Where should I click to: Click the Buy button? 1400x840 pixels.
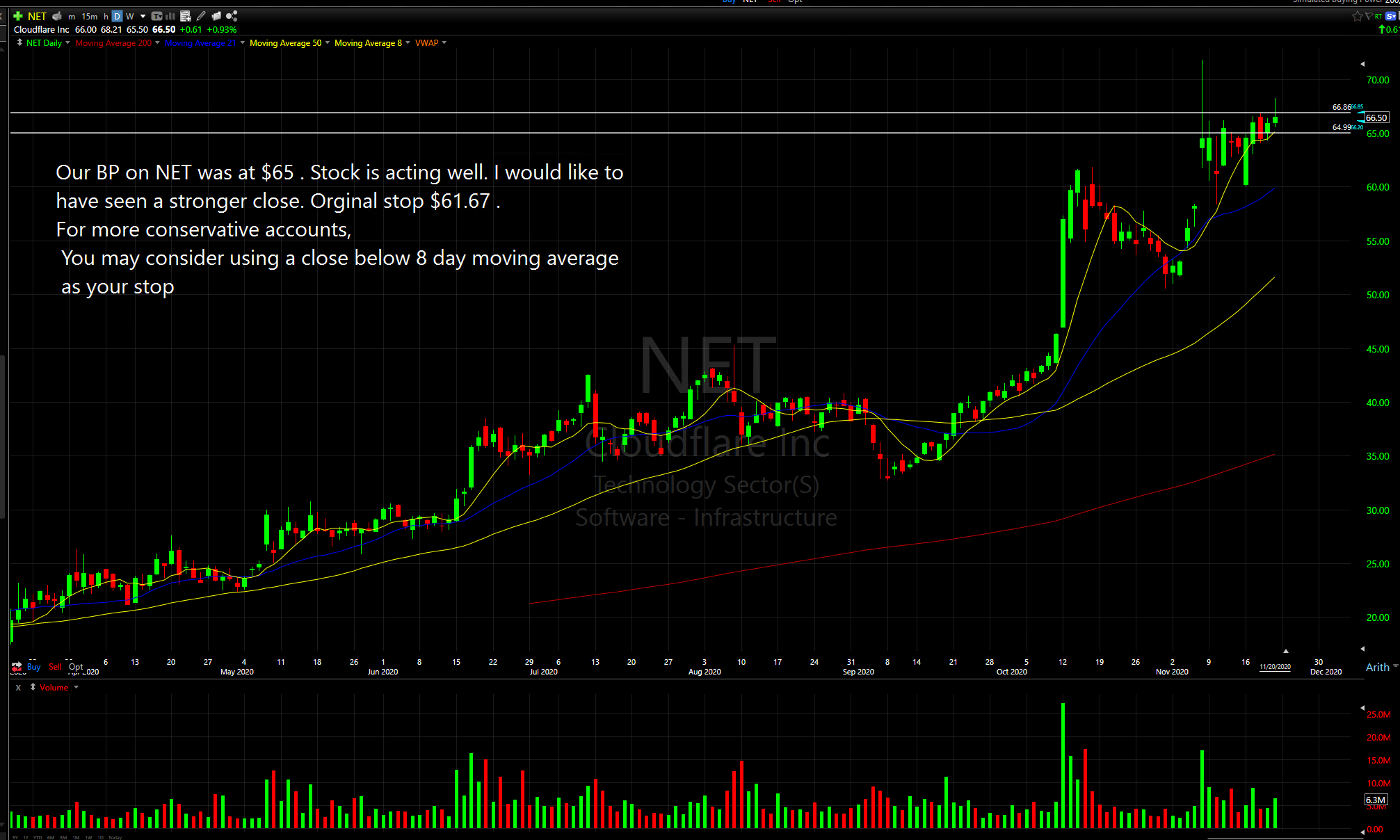click(x=33, y=667)
